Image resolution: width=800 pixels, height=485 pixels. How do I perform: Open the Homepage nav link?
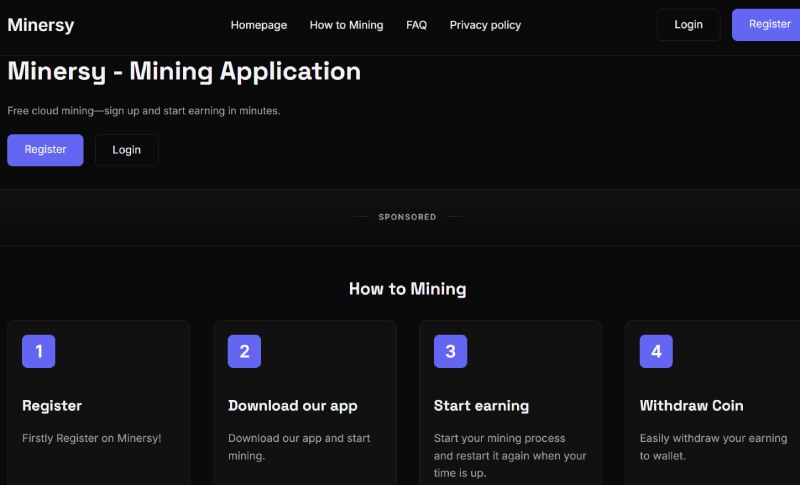[x=259, y=25]
